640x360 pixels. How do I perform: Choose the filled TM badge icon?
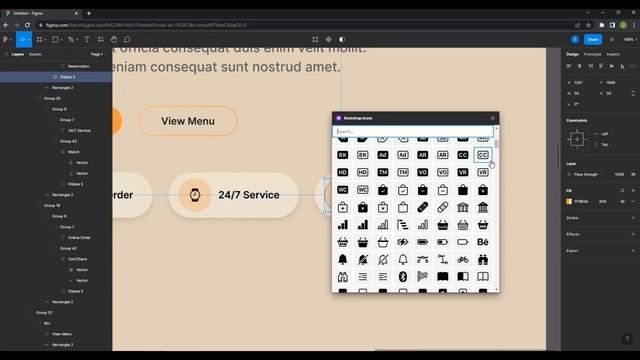(x=382, y=172)
